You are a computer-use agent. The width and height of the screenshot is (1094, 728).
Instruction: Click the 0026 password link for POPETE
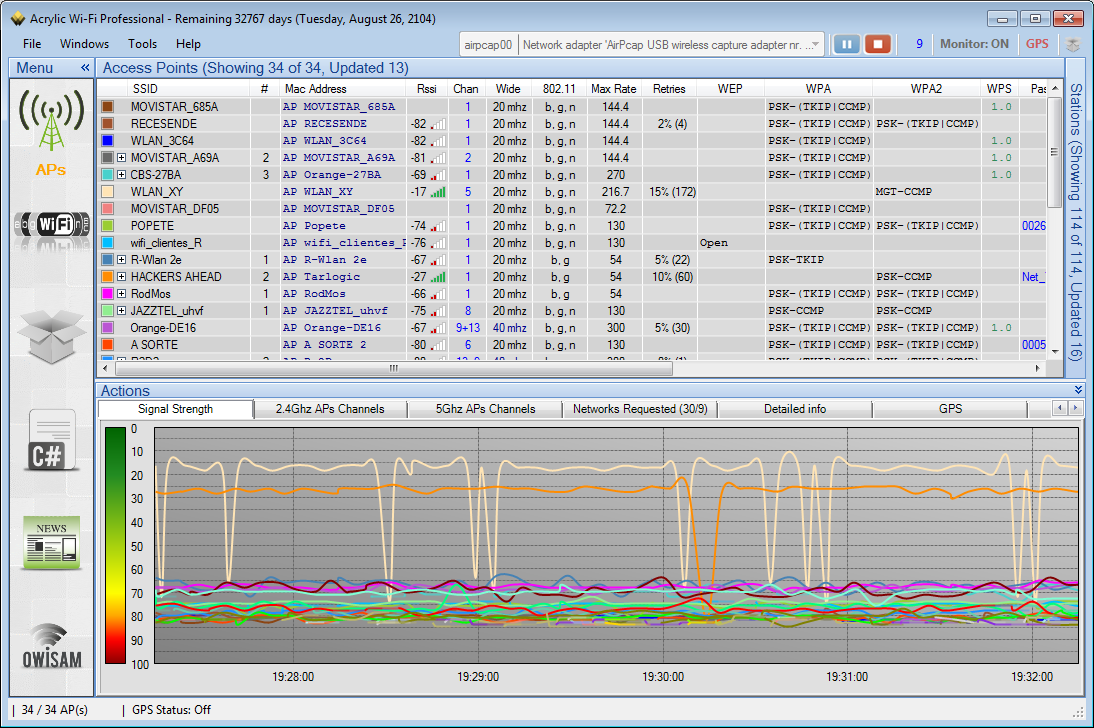tap(1034, 226)
